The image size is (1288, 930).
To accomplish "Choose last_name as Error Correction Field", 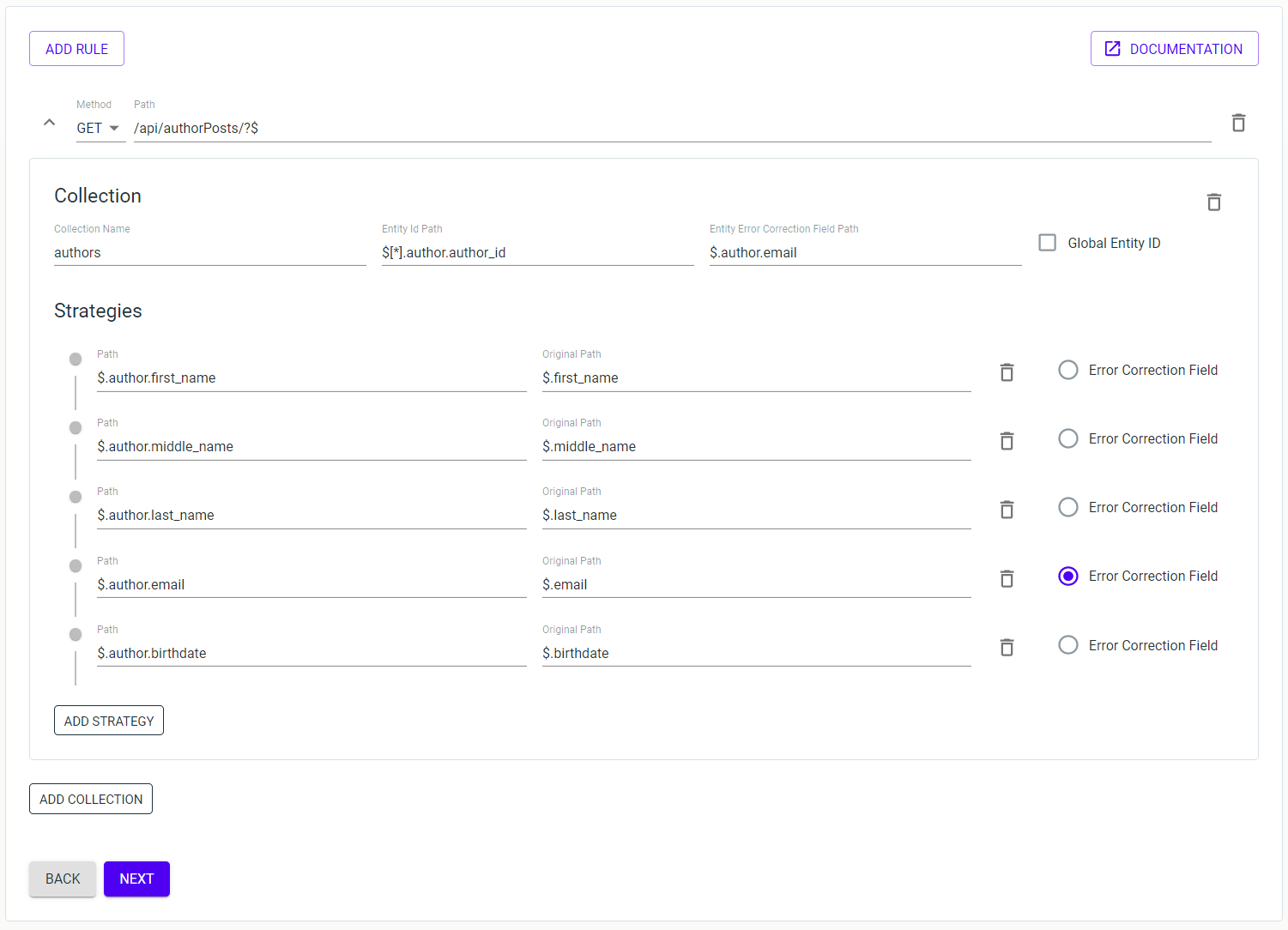I will [x=1068, y=508].
